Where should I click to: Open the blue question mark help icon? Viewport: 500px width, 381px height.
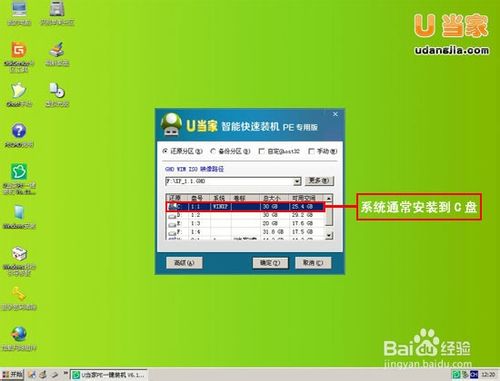pos(19,135)
